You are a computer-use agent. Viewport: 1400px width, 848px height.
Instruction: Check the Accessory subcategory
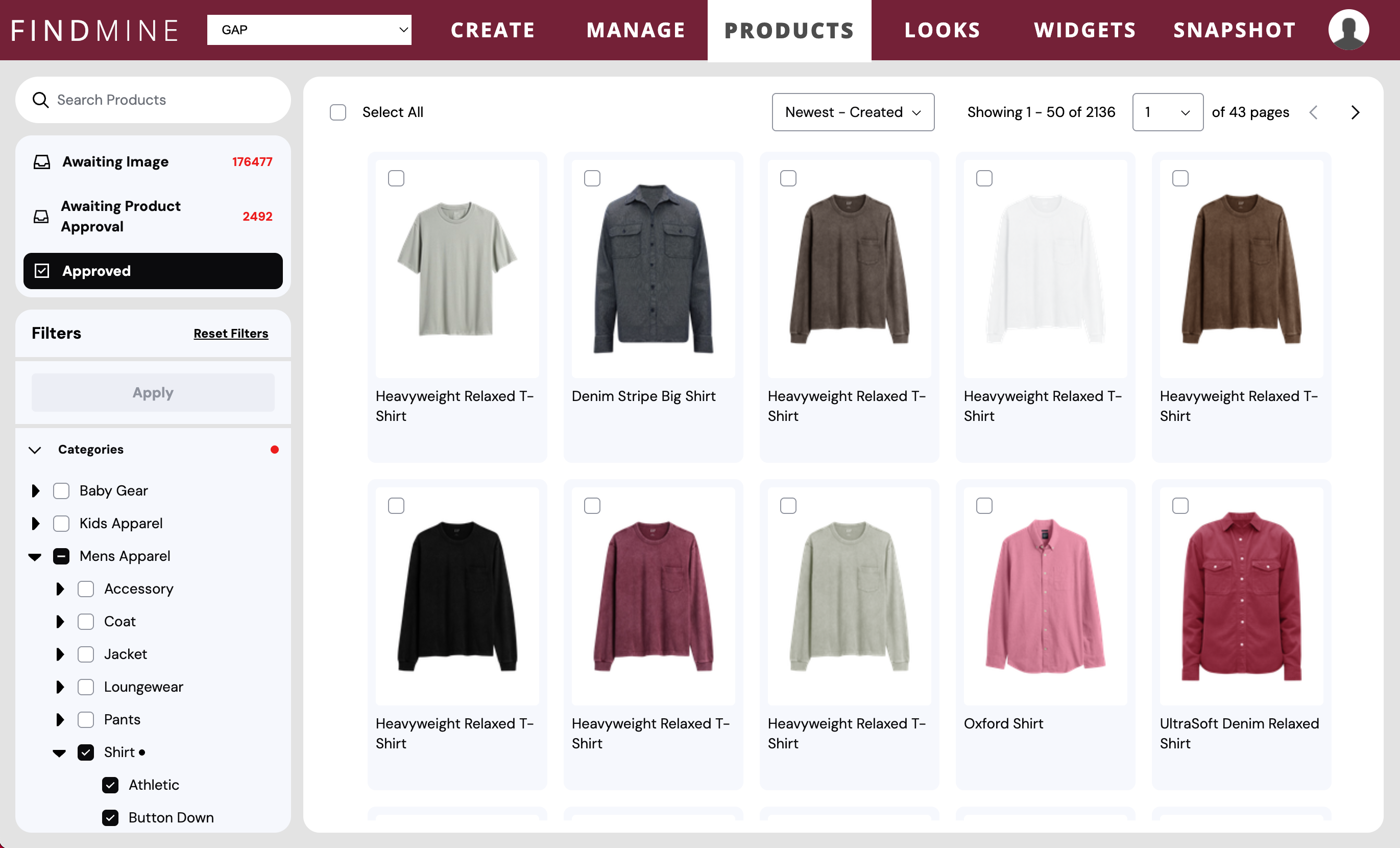coord(86,589)
